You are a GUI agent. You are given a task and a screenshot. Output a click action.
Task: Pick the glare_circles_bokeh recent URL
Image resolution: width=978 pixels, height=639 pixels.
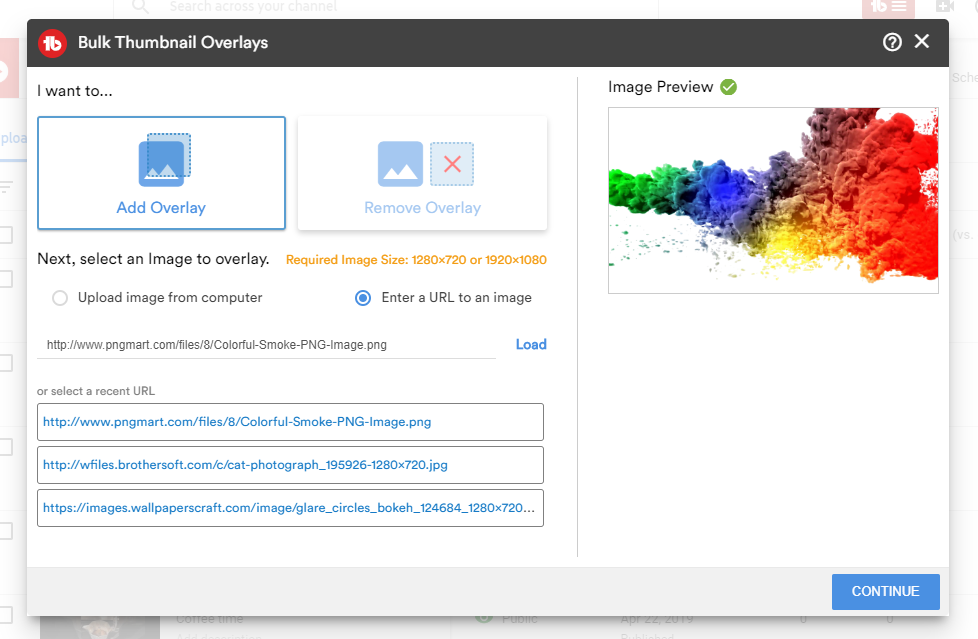[x=290, y=508]
